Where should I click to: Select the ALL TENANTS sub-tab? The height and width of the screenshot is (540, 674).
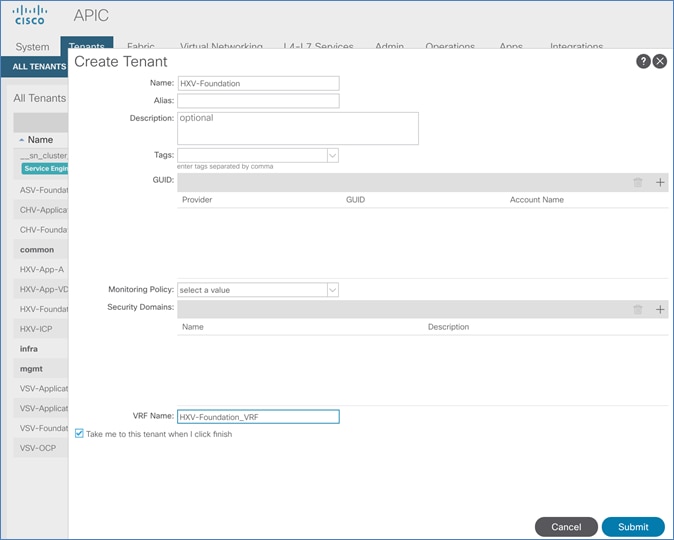(x=39, y=67)
